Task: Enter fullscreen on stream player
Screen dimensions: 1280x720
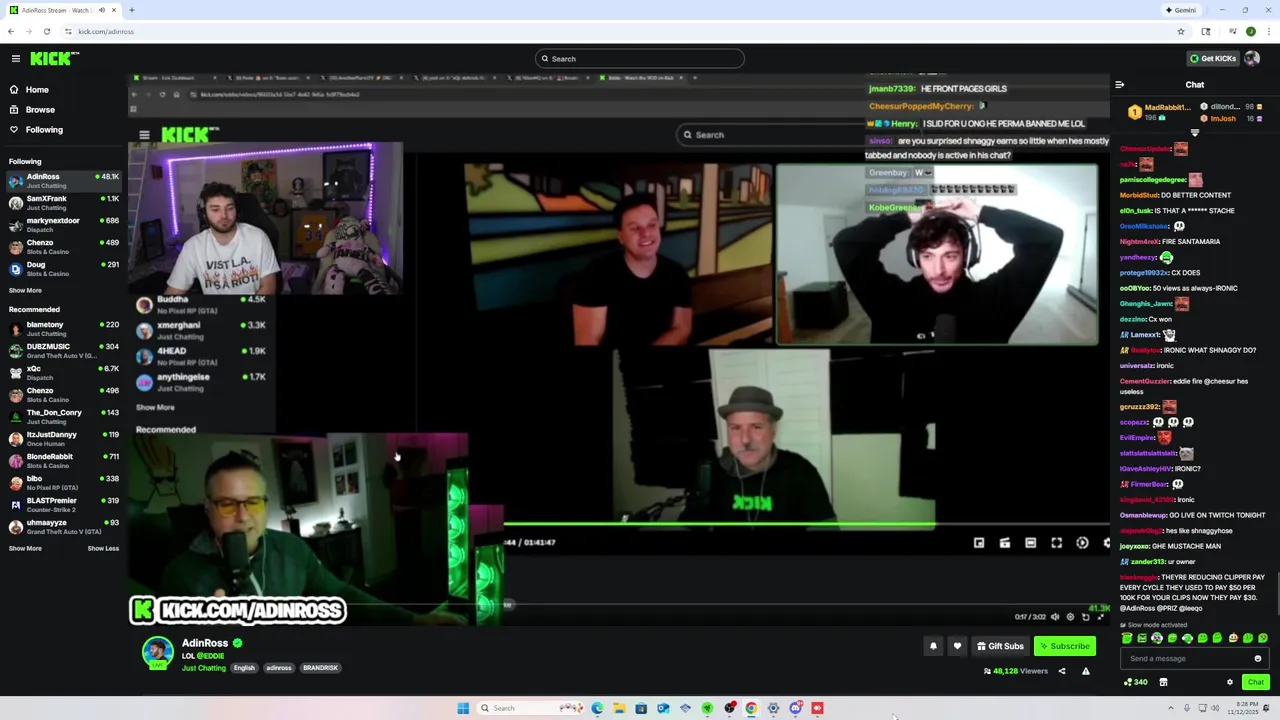Action: tap(1100, 617)
